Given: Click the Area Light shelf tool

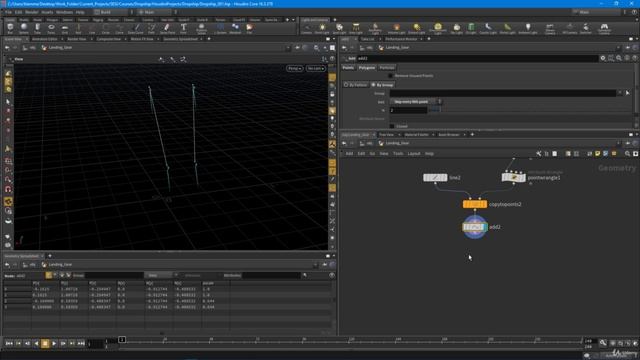Looking at the screenshot, I should tap(356, 28).
